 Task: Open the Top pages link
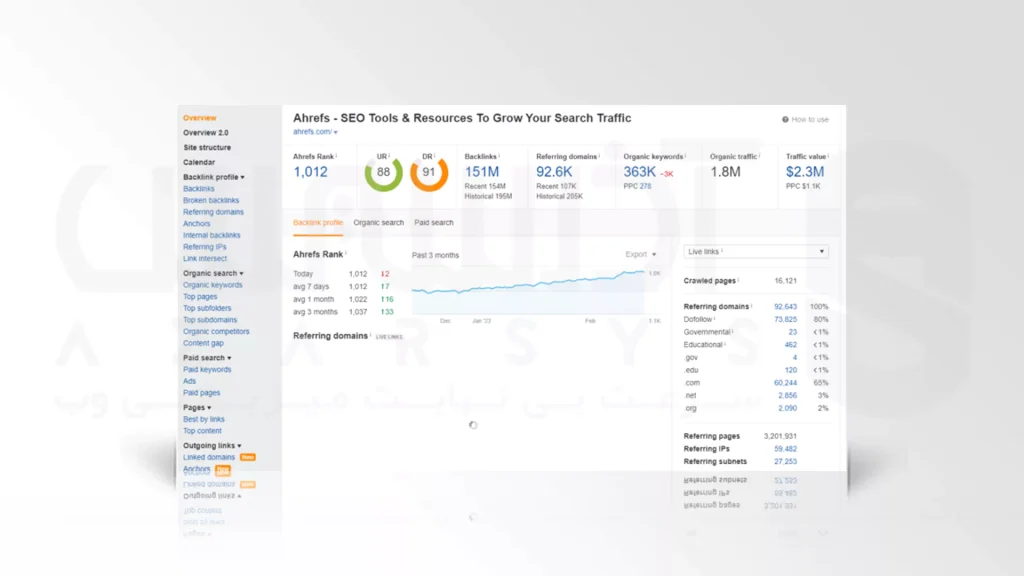pos(200,296)
